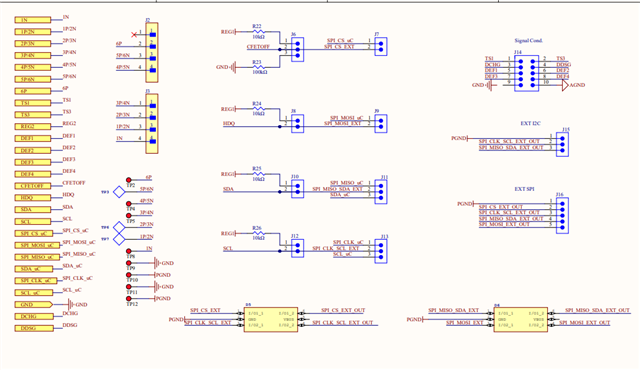Click the TP3 diamond test point
The height and width of the screenshot is (370, 640).
[x=119, y=192]
